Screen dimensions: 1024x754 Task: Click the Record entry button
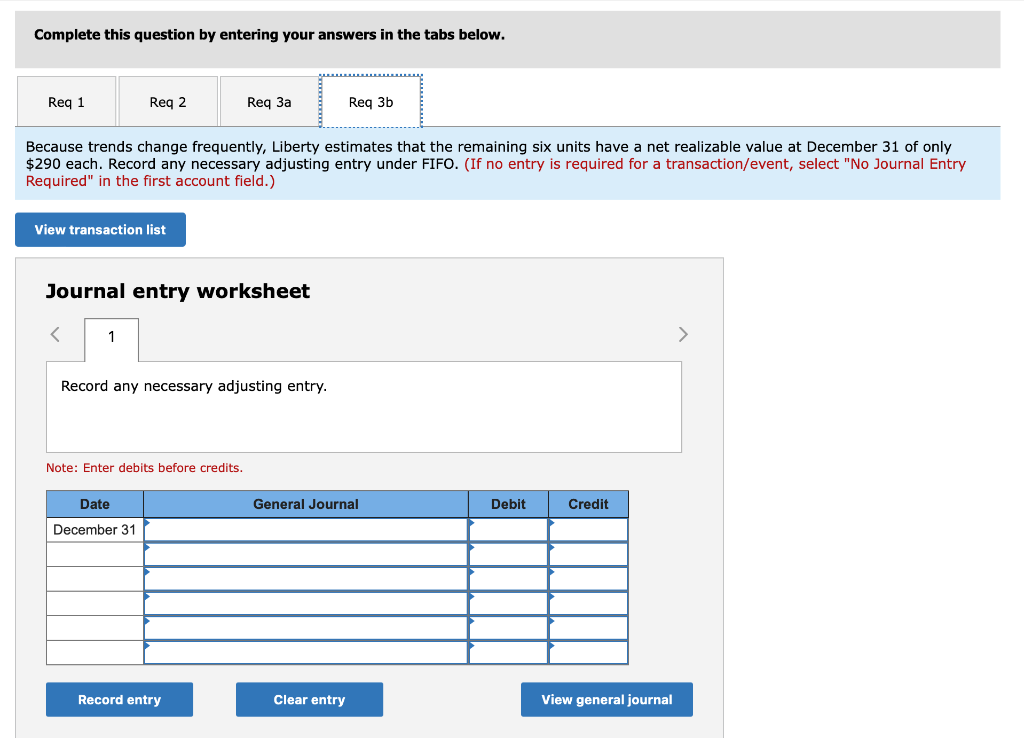[120, 700]
